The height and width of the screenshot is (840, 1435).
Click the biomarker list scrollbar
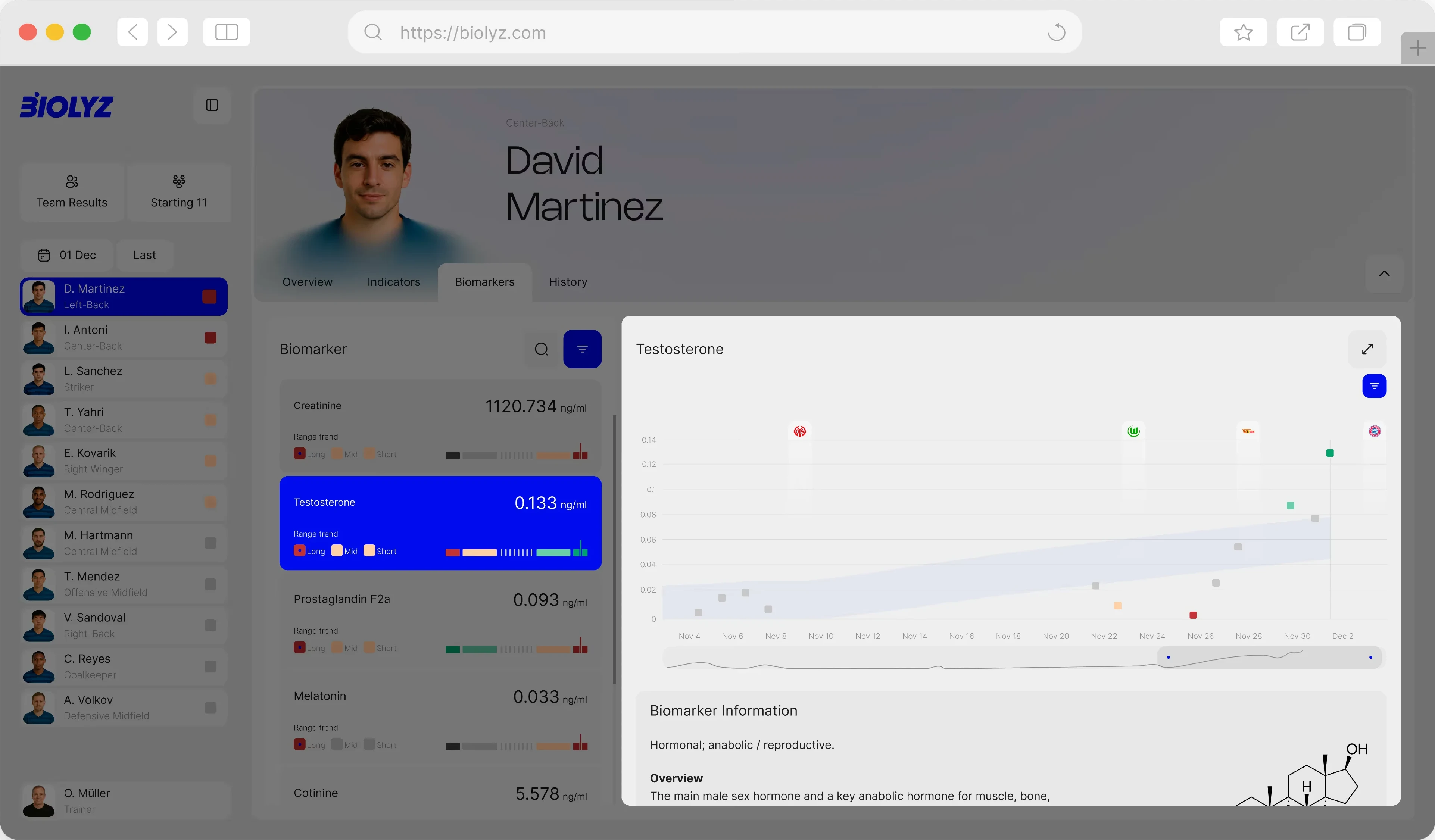pyautogui.click(x=614, y=549)
